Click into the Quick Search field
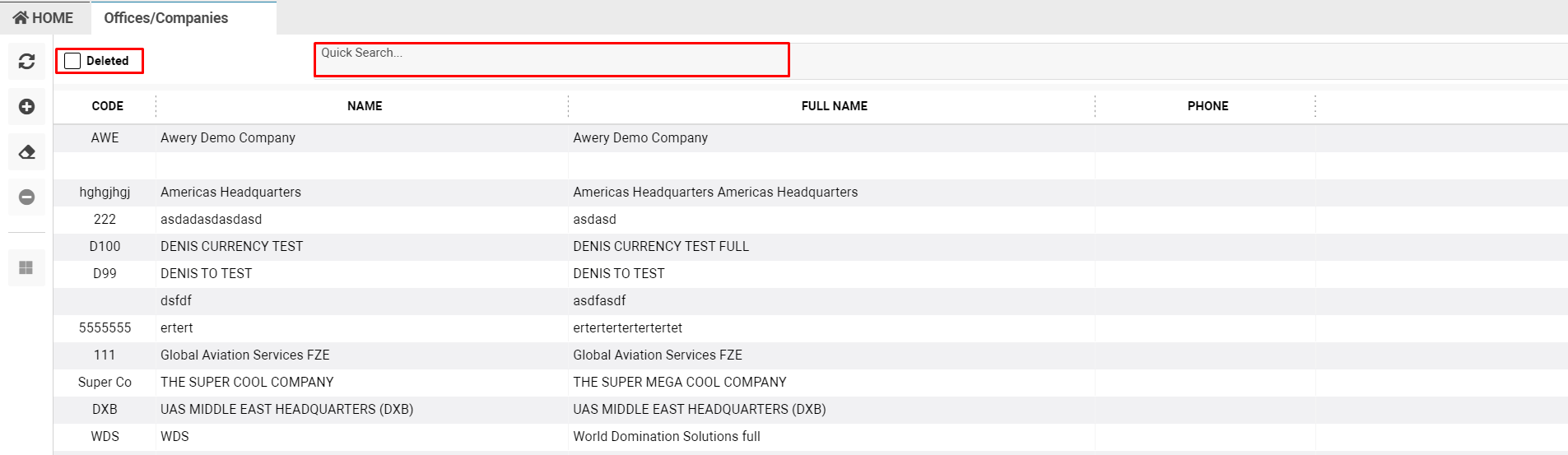Screen dimensions: 1568x455 (x=551, y=59)
